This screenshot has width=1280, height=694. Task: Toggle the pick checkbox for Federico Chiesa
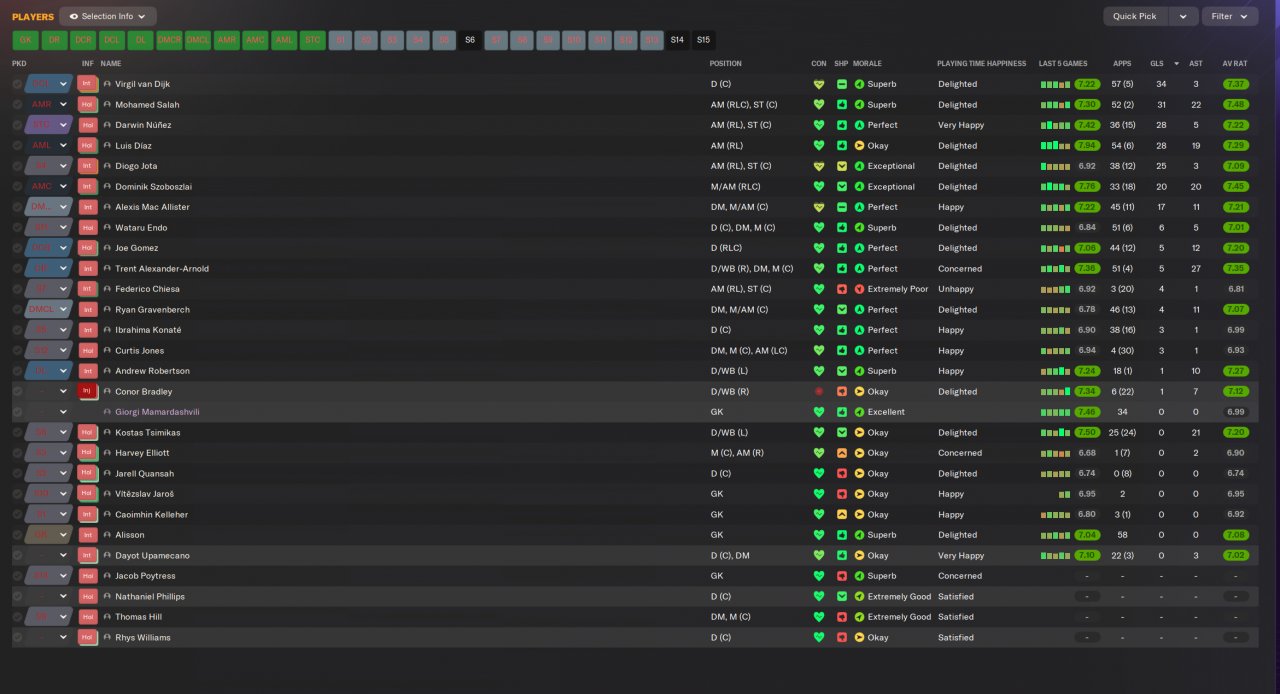(17, 289)
